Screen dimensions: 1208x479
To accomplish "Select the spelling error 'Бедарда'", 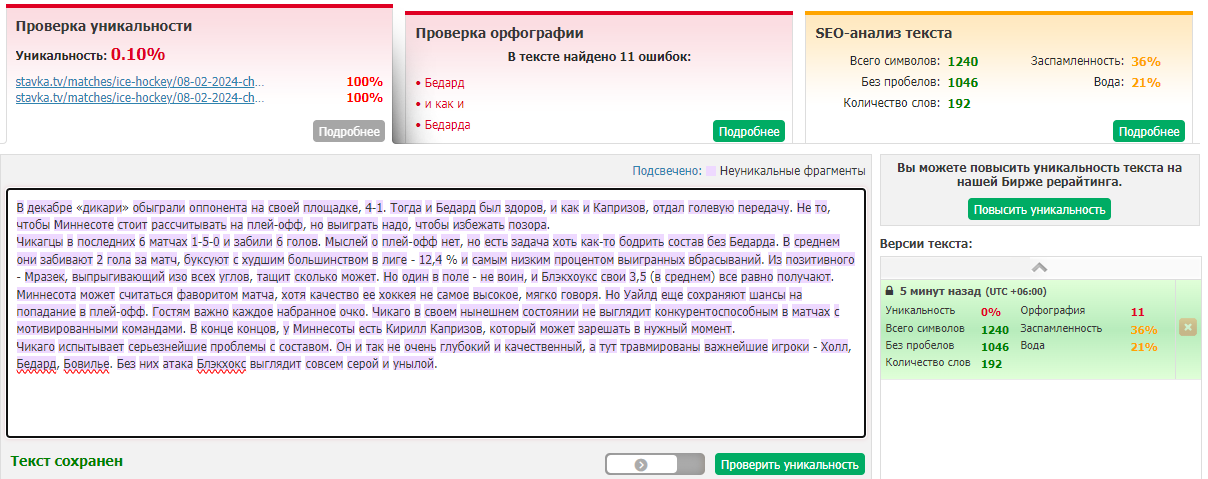I will [x=447, y=125].
